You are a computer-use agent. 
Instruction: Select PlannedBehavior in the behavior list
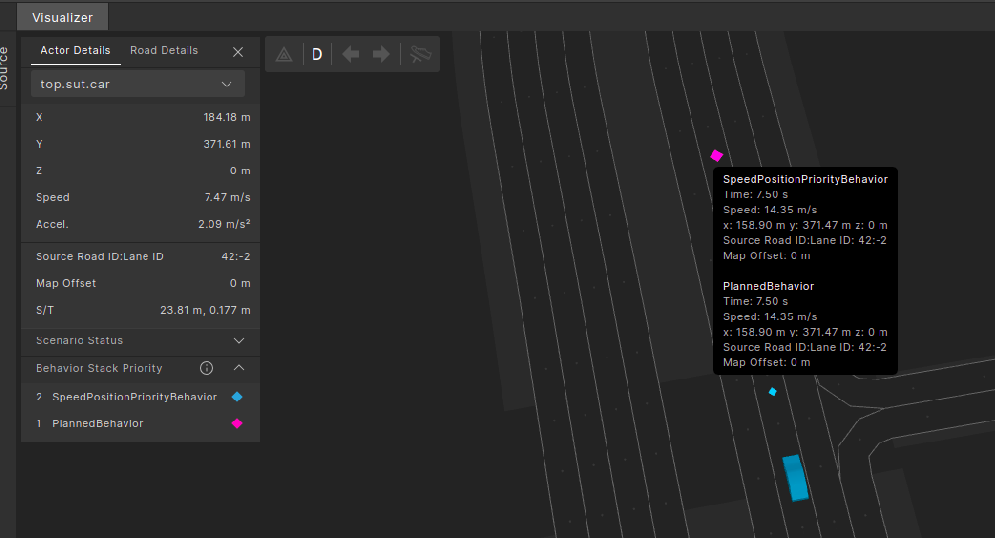(x=97, y=424)
